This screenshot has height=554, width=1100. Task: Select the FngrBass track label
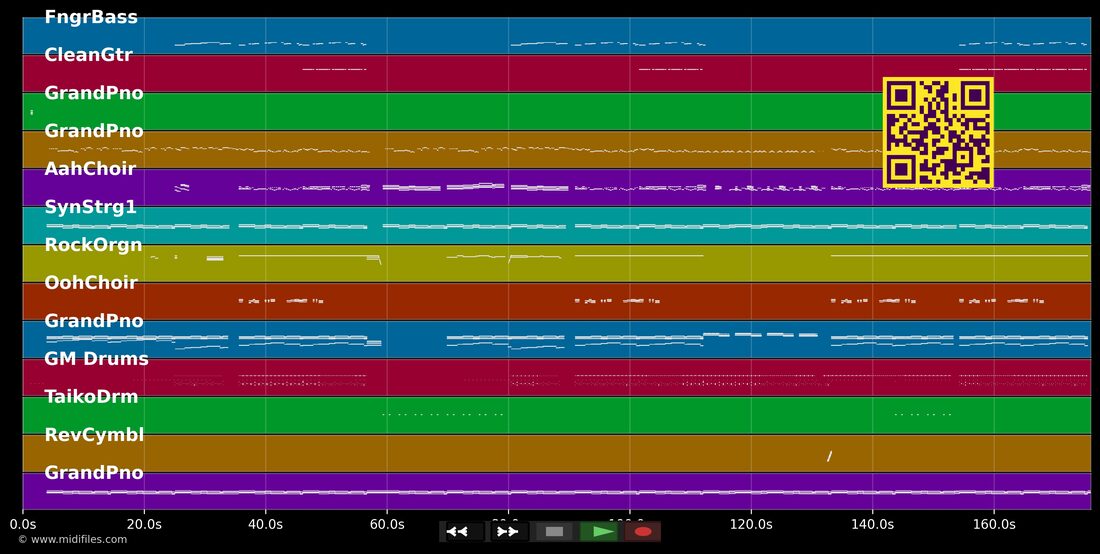91,17
